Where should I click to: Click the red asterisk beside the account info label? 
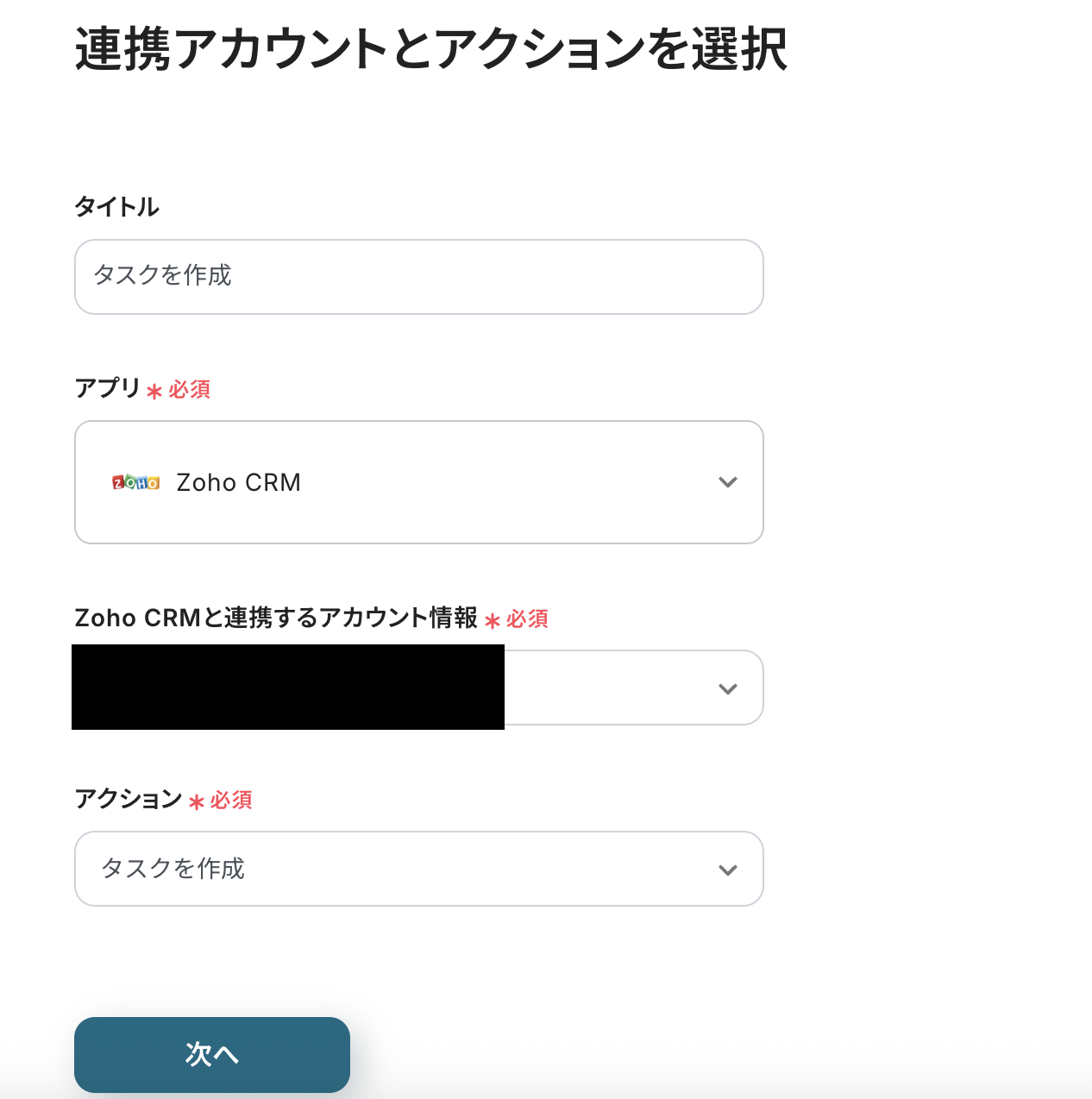click(493, 621)
